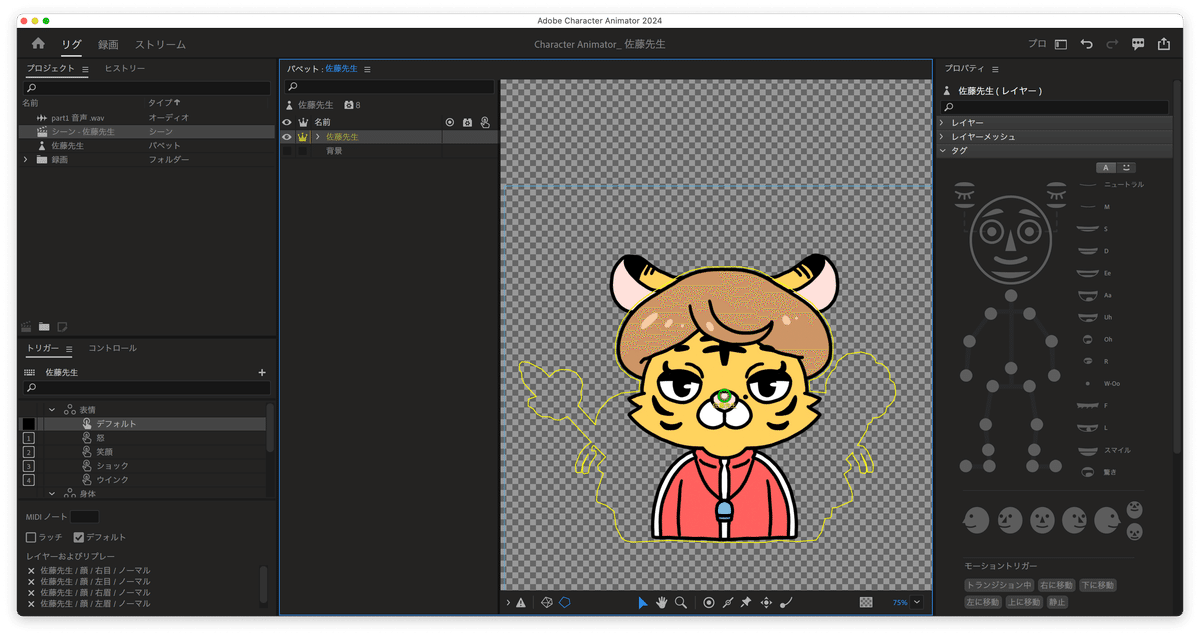This screenshot has width=1200, height=636.
Task: Undo with the top bar arrow
Action: click(1087, 44)
